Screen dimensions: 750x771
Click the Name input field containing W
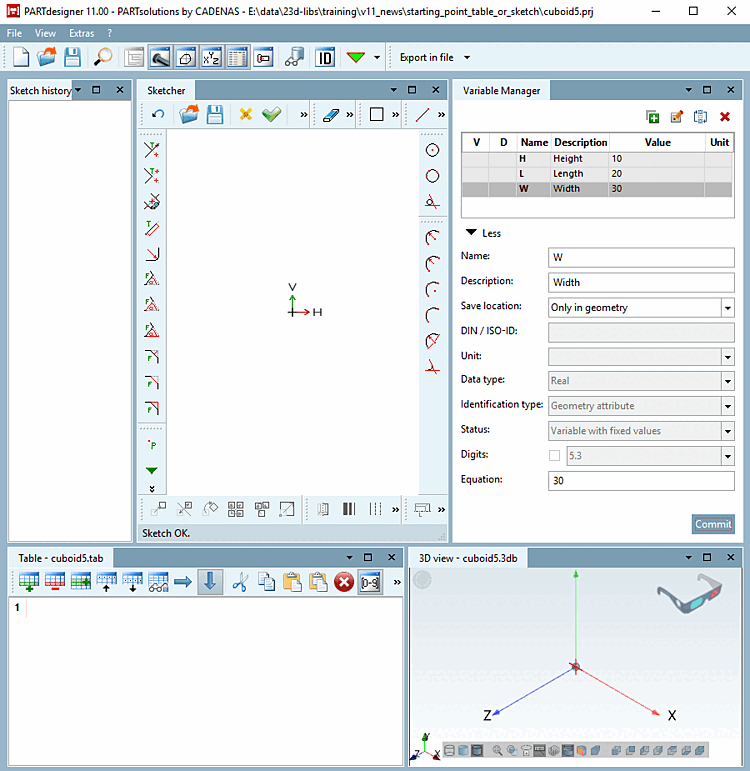(641, 258)
